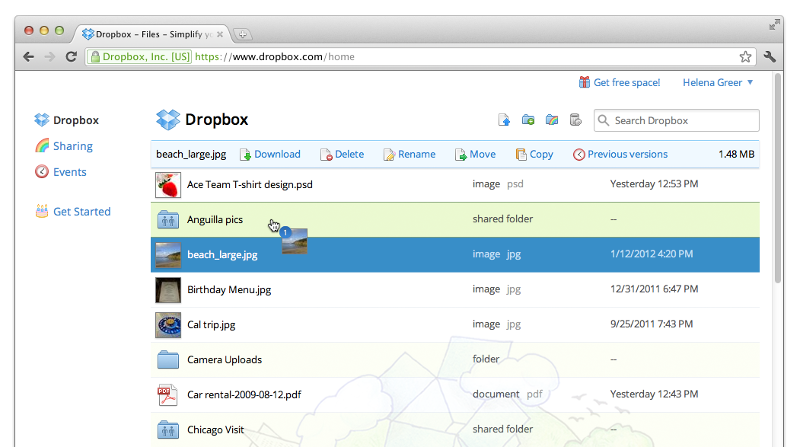
Task: Click the share folder rainbow icon
Action: point(552,120)
